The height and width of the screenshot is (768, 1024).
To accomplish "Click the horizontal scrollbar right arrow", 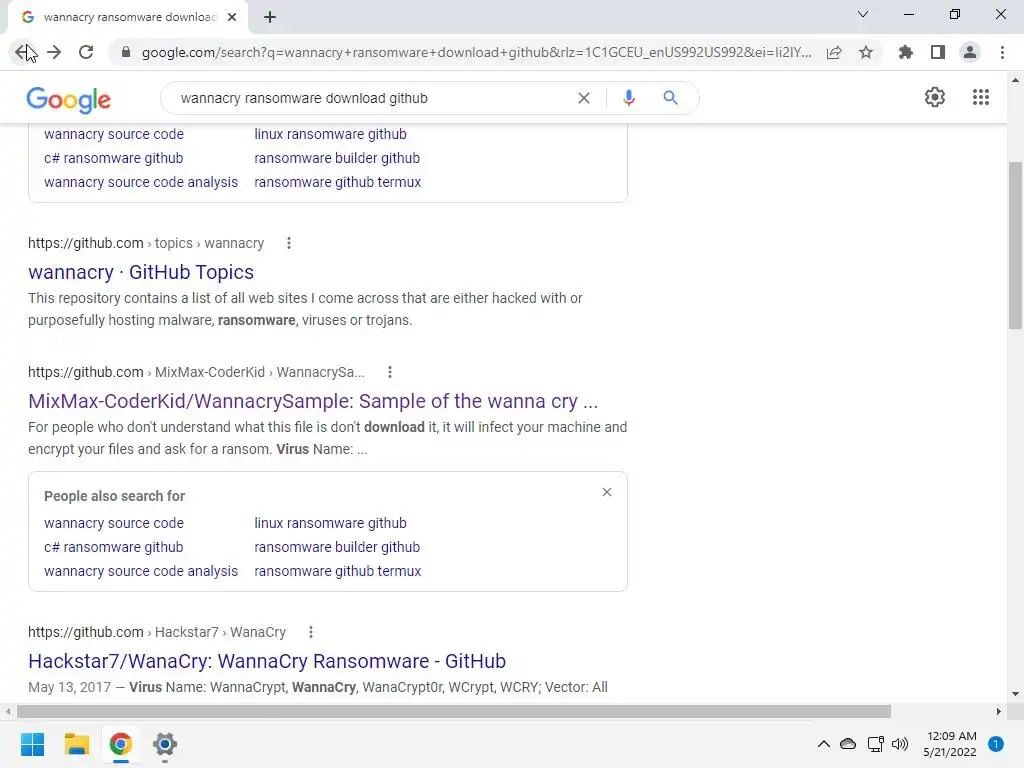I will point(999,711).
